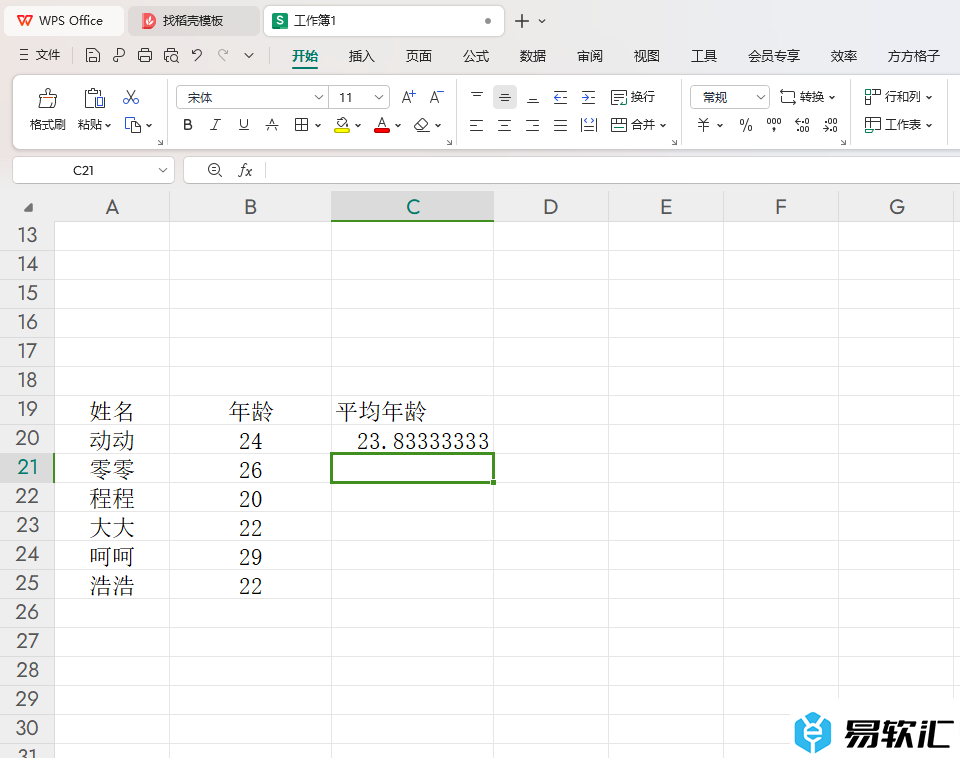The height and width of the screenshot is (758, 960).
Task: Center text horizontally
Action: [504, 126]
